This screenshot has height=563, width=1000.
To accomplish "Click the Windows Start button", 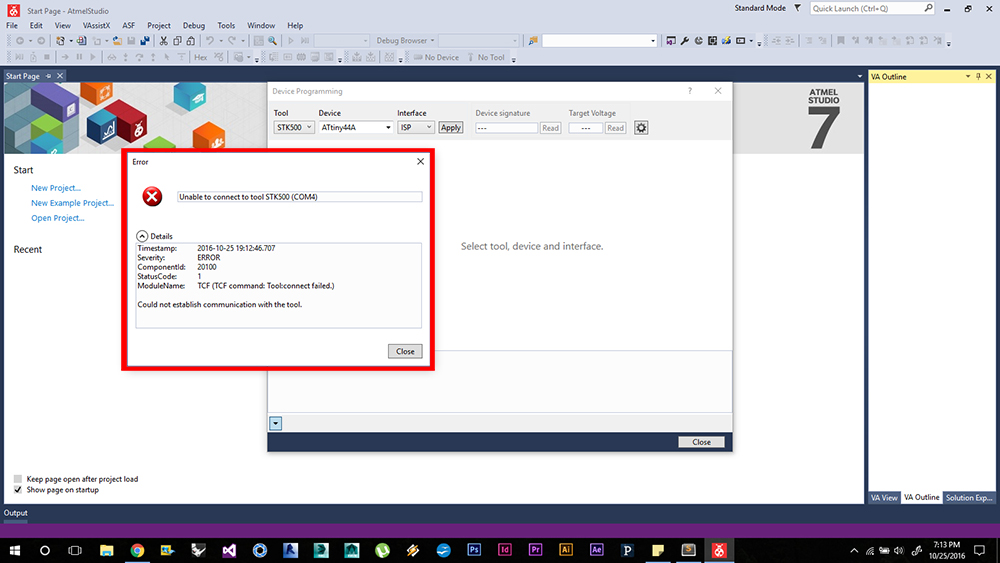I will 15,550.
